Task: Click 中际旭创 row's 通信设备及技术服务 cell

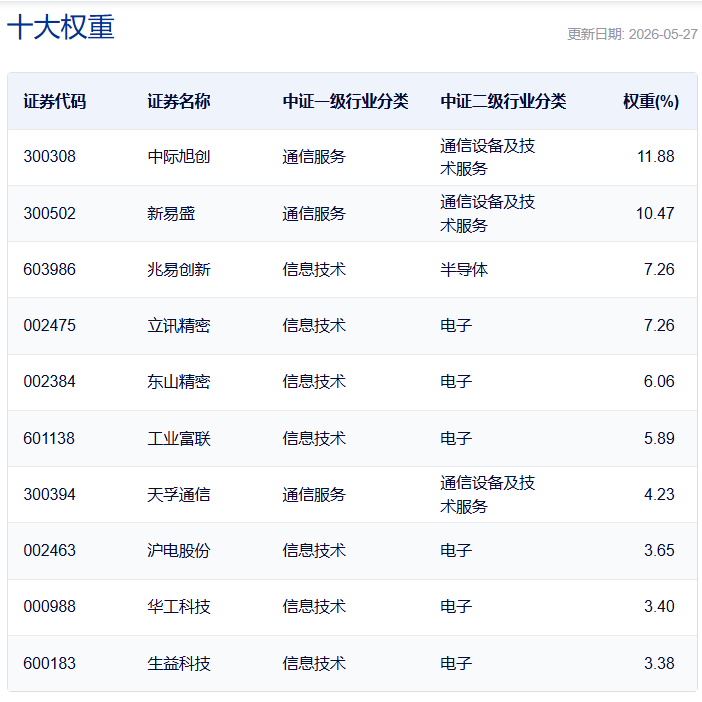Action: (488, 157)
